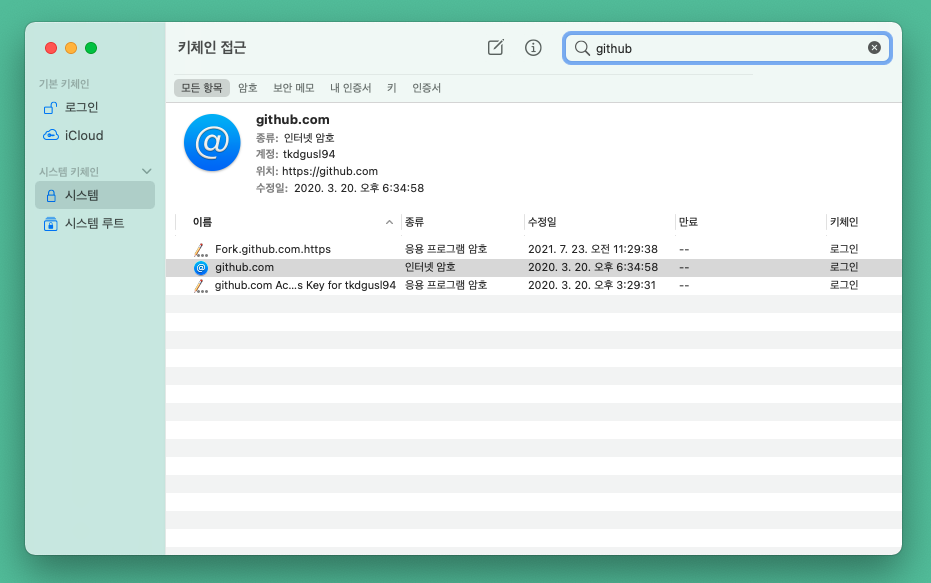The image size is (931, 583).
Task: Maximize the window with the green button
Action: click(91, 48)
